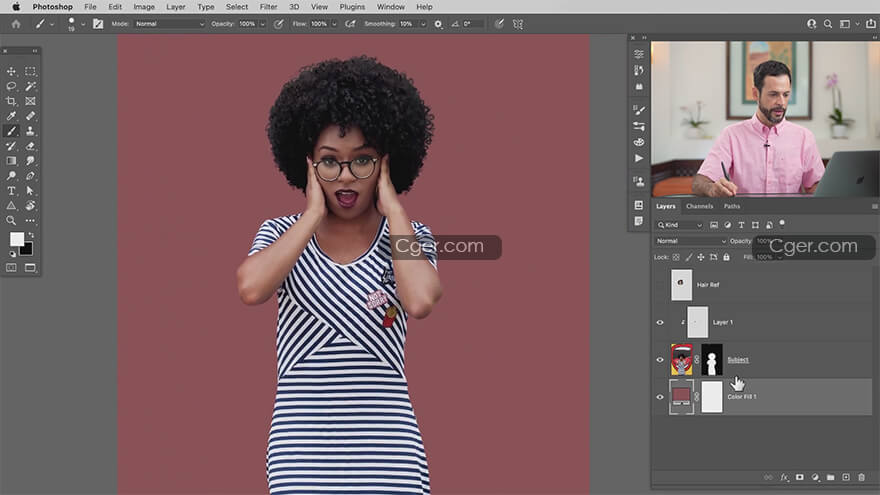Open the layer filter Kind dropdown
Image resolution: width=880 pixels, height=495 pixels.
(680, 225)
